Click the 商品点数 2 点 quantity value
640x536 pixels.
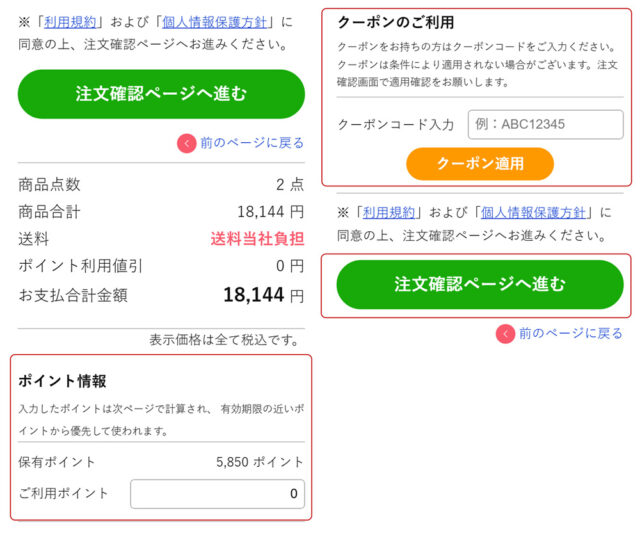[x=289, y=185]
